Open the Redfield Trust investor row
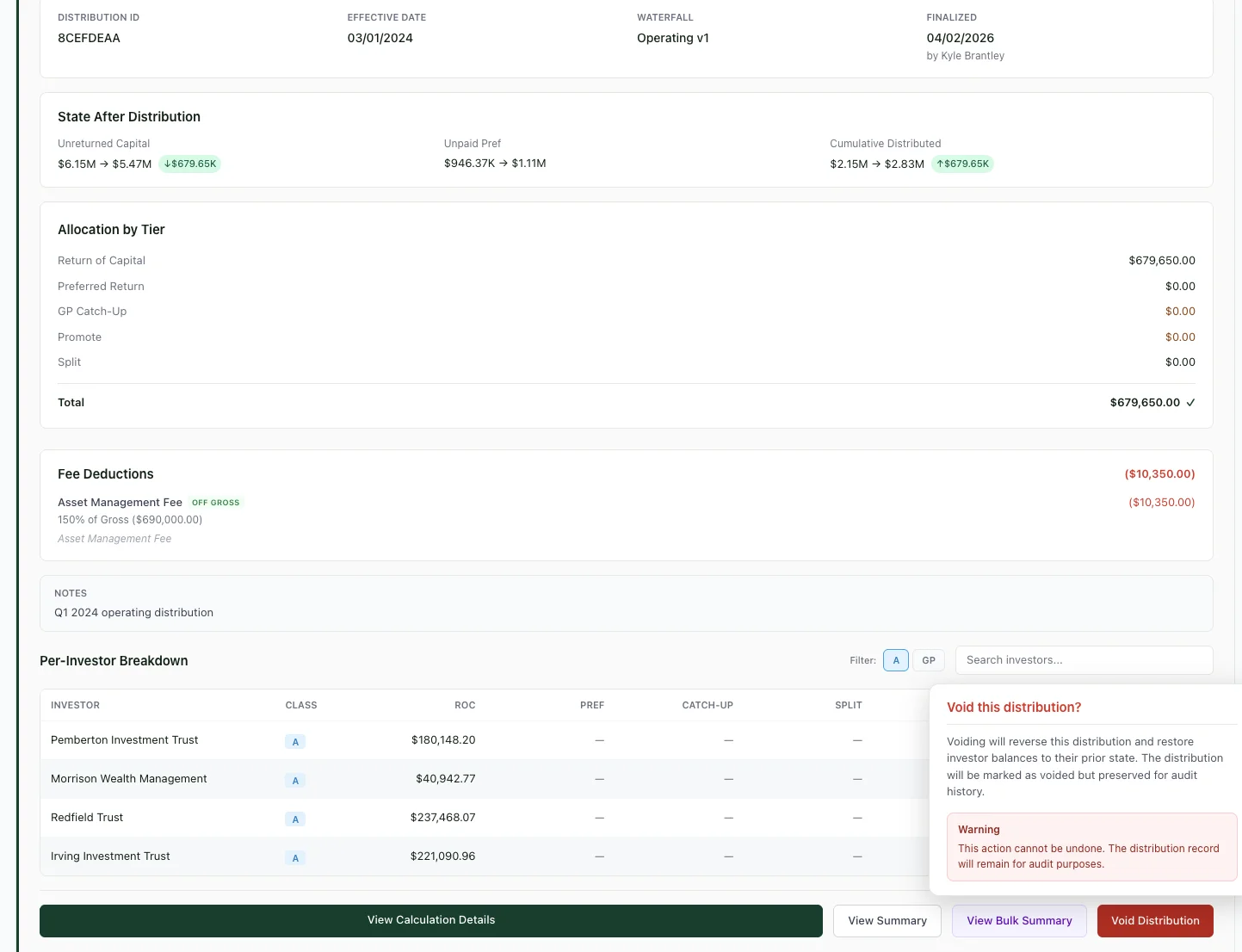 [x=87, y=817]
